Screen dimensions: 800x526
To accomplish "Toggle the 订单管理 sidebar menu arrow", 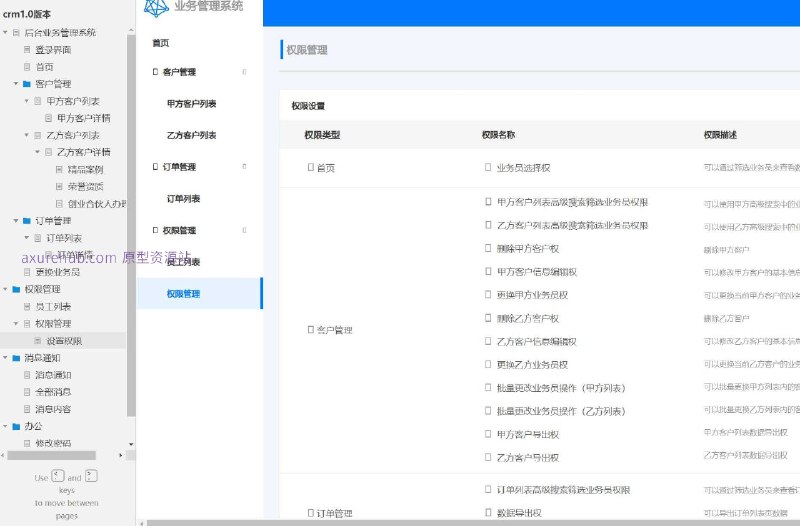I will [x=244, y=166].
